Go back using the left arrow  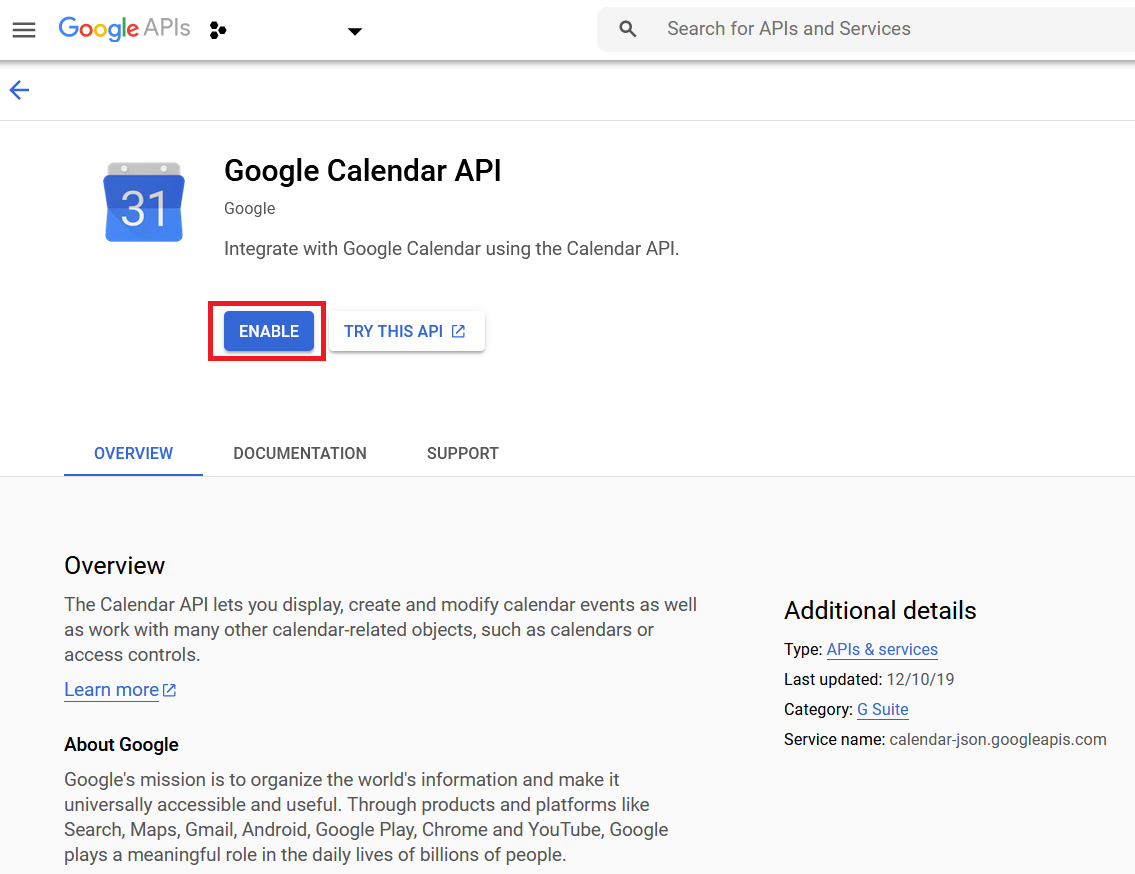coord(20,91)
